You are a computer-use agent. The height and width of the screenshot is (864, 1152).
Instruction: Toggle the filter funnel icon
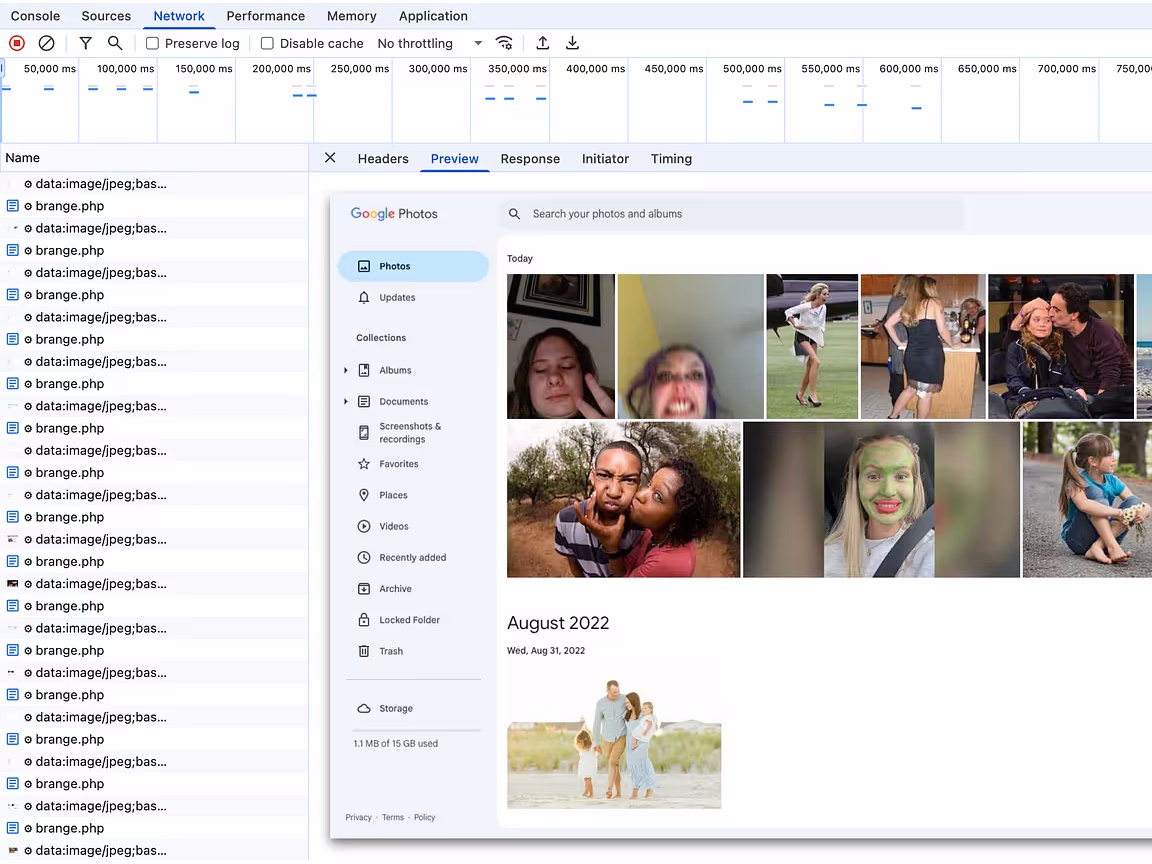coord(86,43)
